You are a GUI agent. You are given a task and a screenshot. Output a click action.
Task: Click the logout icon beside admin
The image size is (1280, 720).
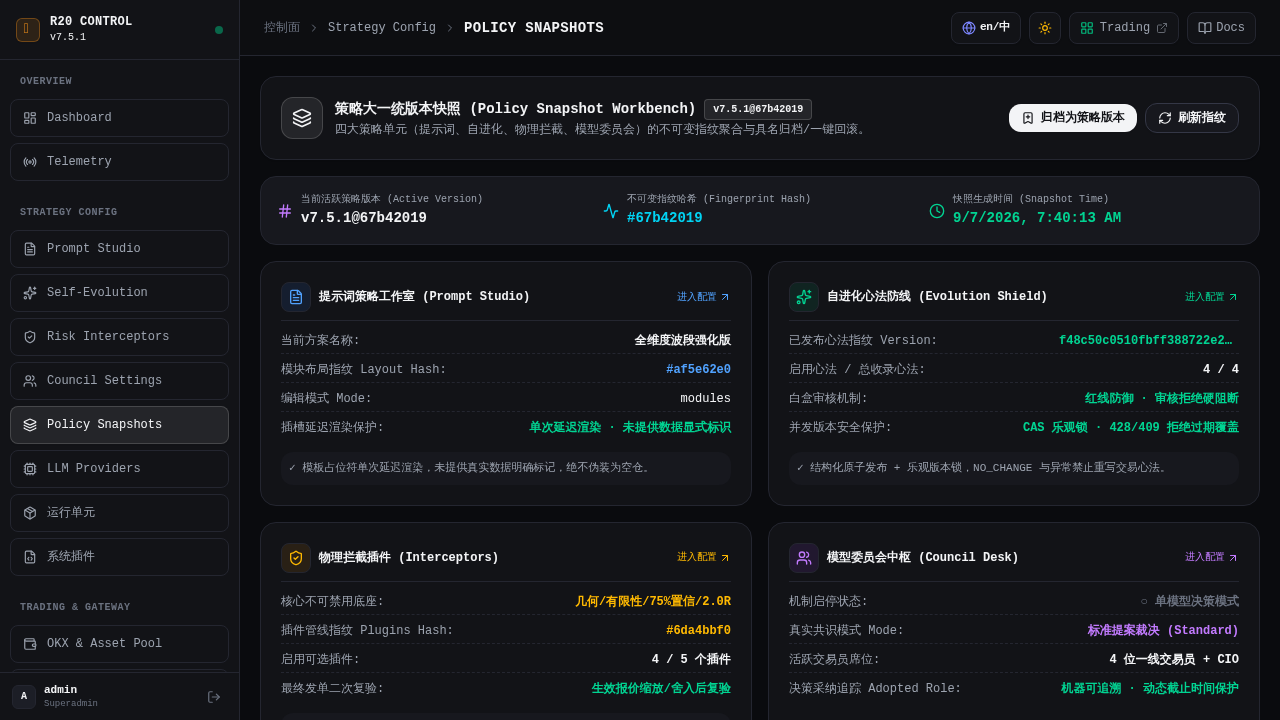[214, 697]
